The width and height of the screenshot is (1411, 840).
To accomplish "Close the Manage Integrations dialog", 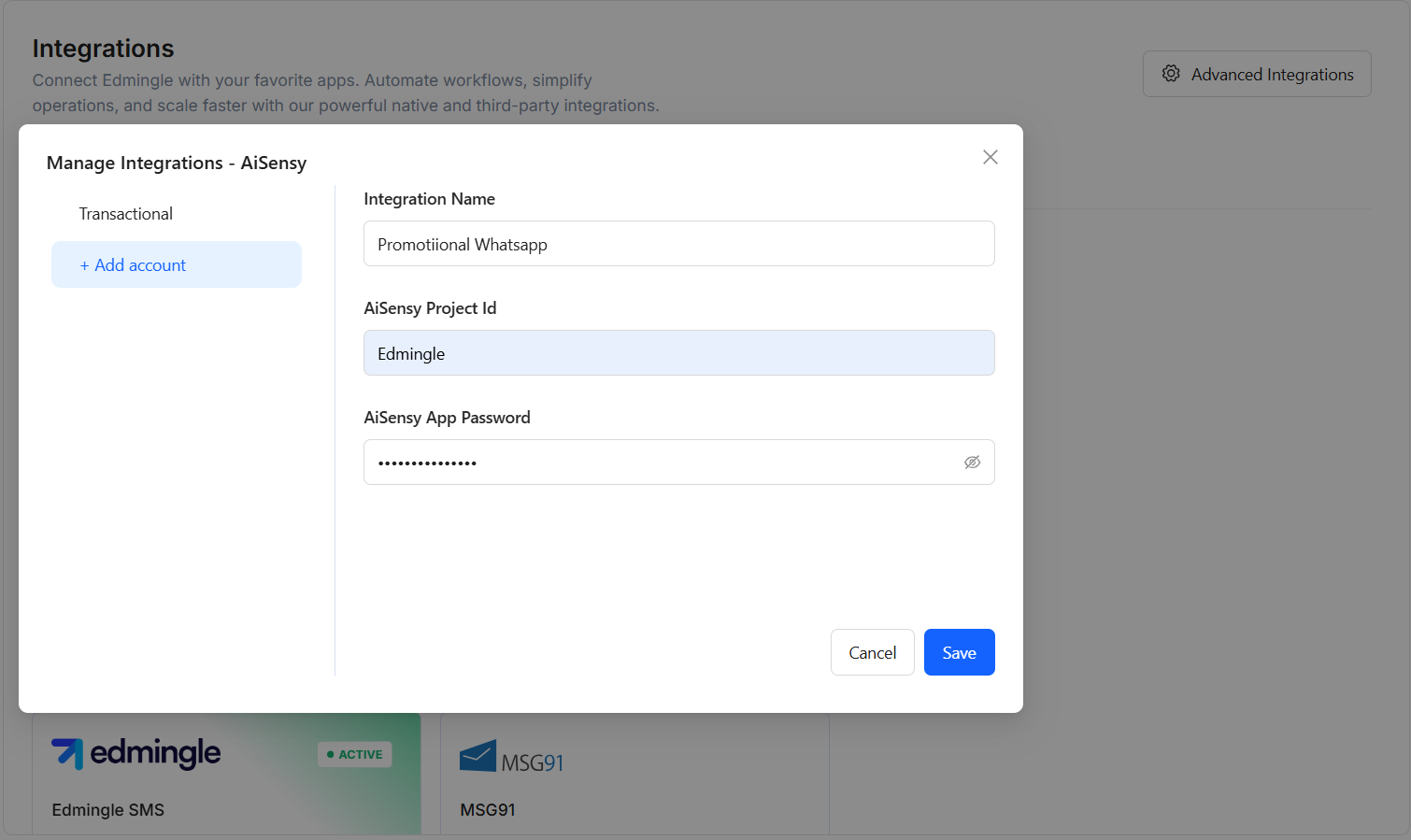I will pos(991,157).
